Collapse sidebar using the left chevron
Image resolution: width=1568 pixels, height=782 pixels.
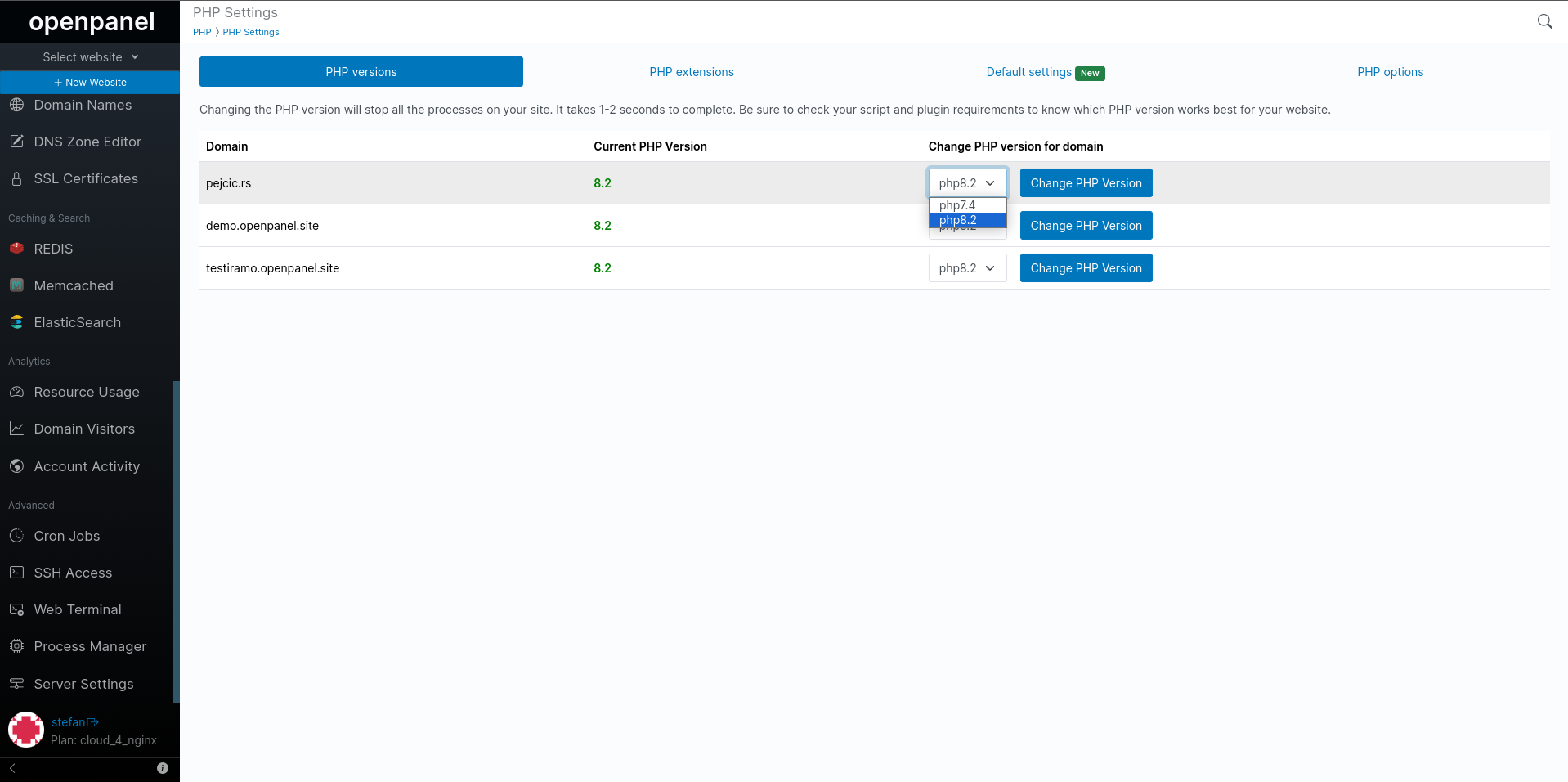12,768
